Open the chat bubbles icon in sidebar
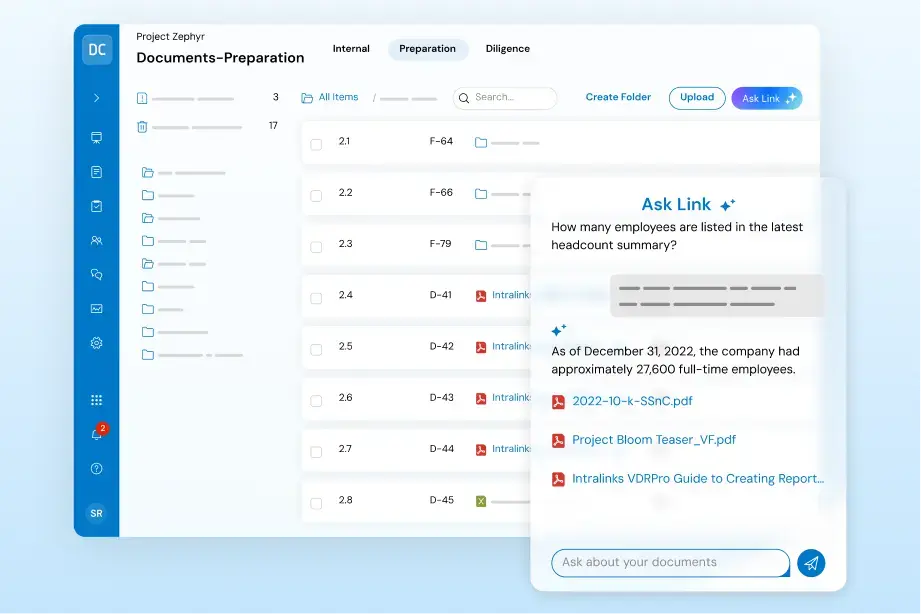This screenshot has height=614, width=921. [x=97, y=274]
